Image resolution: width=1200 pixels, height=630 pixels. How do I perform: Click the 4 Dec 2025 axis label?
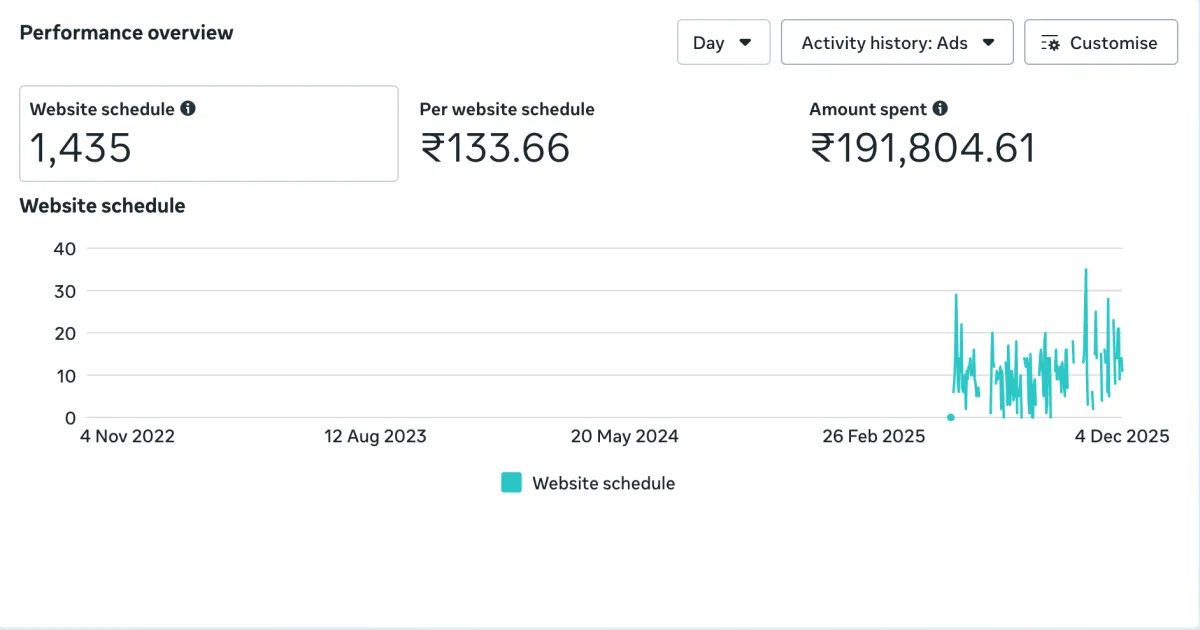tap(1122, 436)
